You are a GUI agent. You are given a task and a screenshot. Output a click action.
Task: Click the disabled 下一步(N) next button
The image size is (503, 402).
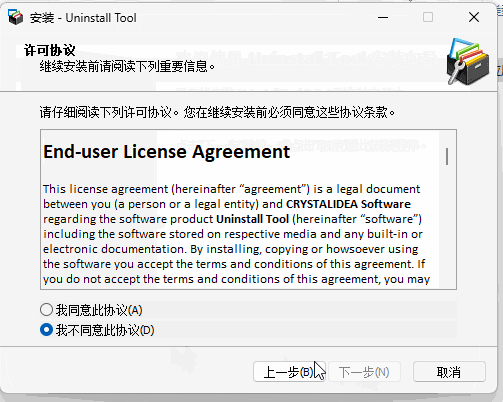click(364, 372)
